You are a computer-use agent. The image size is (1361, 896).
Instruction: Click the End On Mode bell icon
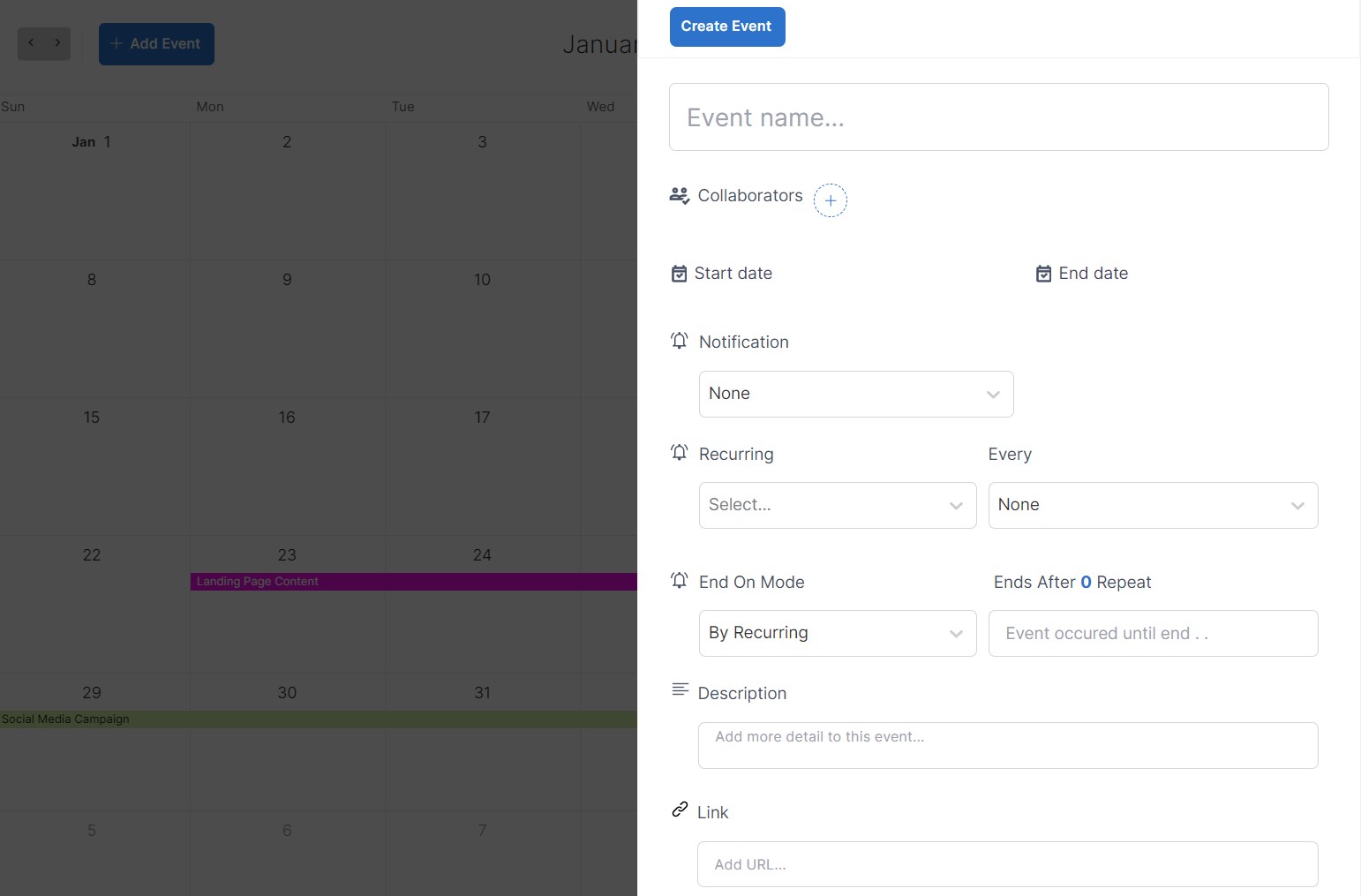point(679,581)
